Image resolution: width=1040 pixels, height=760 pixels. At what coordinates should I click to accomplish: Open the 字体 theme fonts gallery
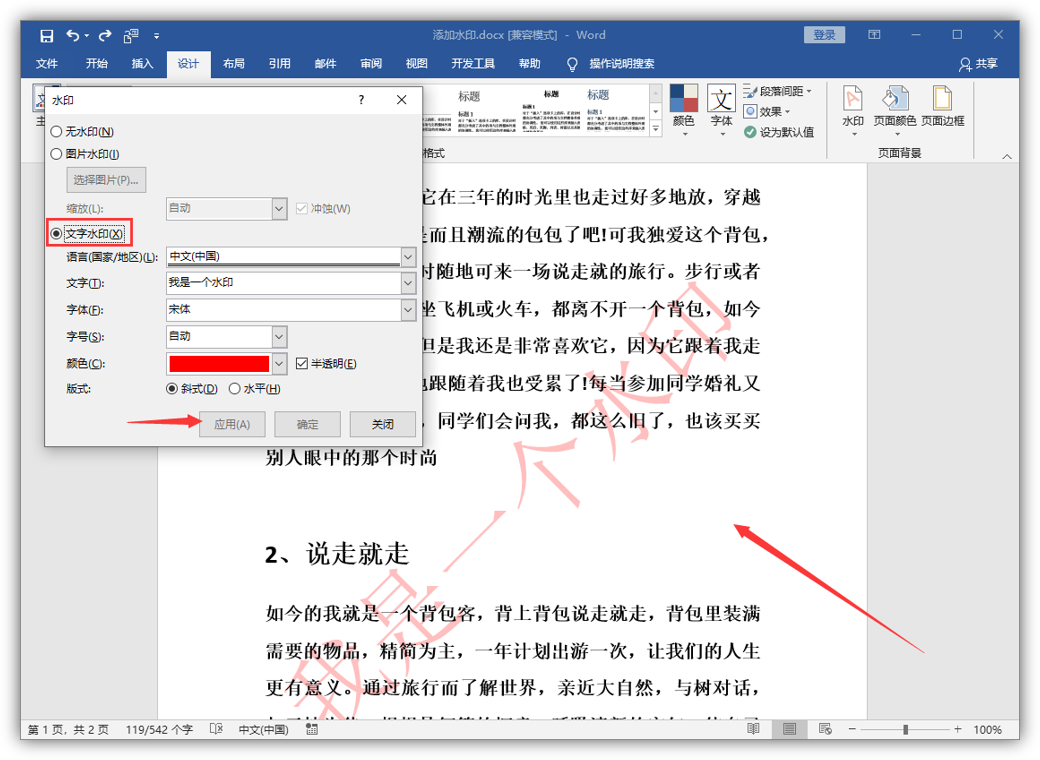tap(721, 109)
